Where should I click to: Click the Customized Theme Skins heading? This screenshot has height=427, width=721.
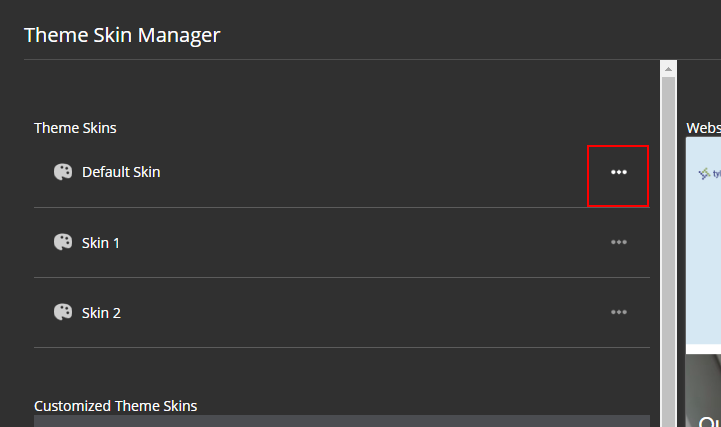click(x=116, y=406)
